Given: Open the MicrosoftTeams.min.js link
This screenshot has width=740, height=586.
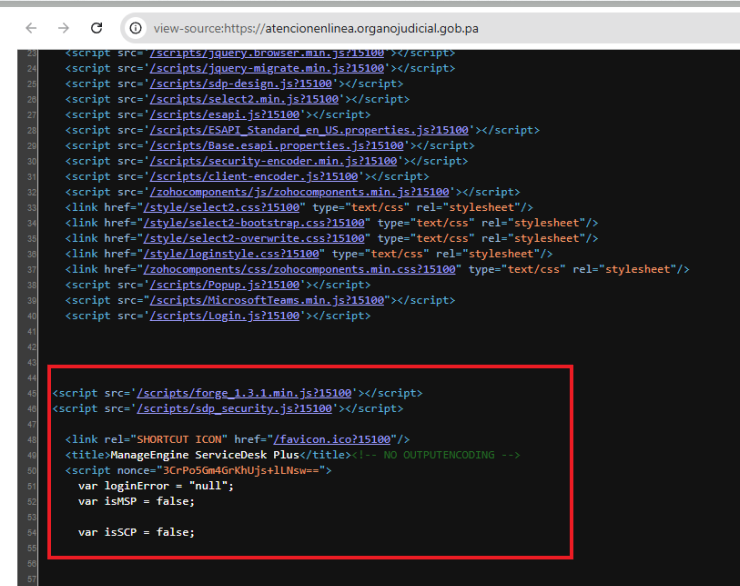Looking at the screenshot, I should coord(267,301).
